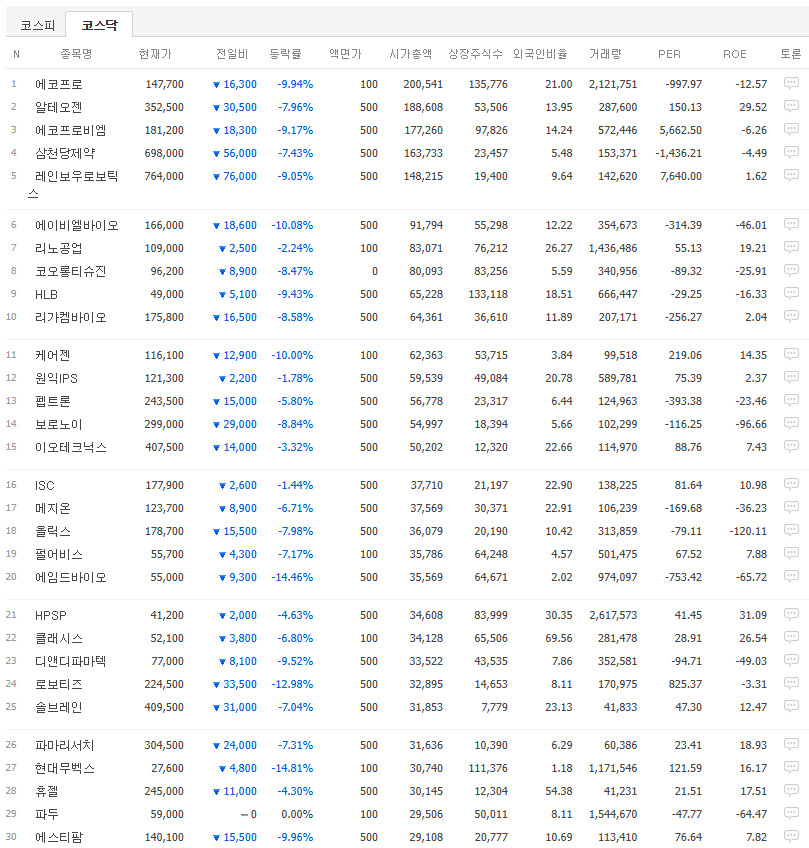Open discussion board icon for 원익IPS

791,377
